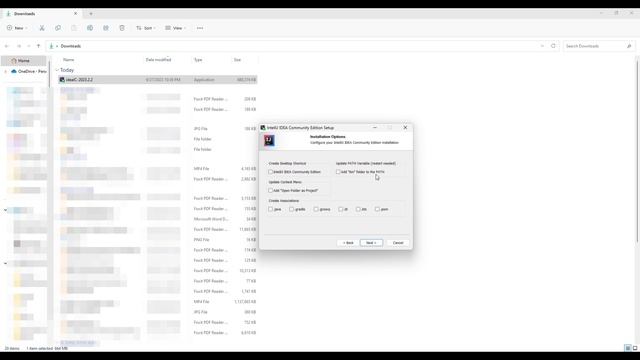640x360 pixels.
Task: Close the IntelliJ Setup dialog
Action: [x=405, y=128]
